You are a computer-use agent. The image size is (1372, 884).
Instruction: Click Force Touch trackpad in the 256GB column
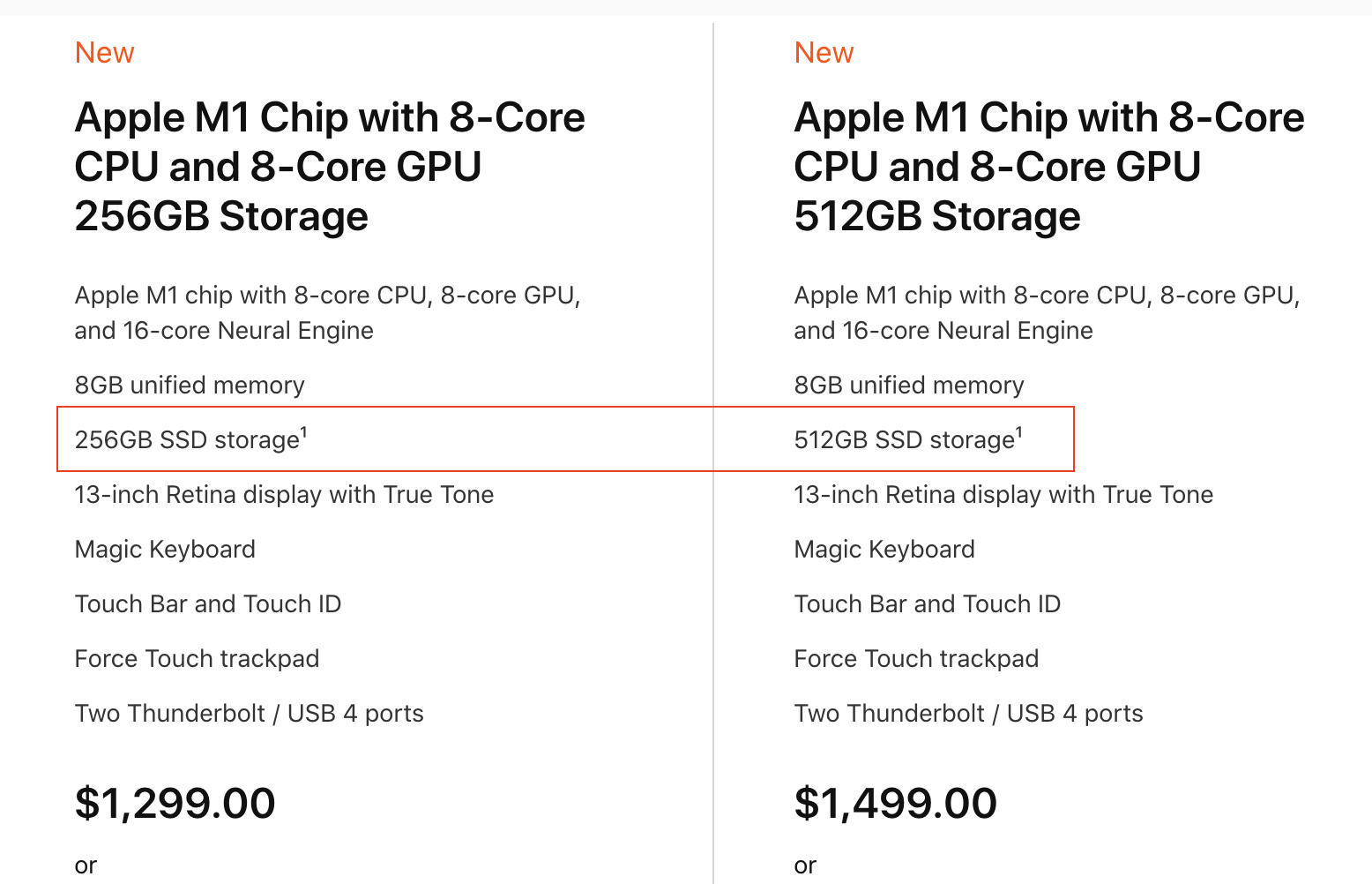pyautogui.click(x=197, y=659)
